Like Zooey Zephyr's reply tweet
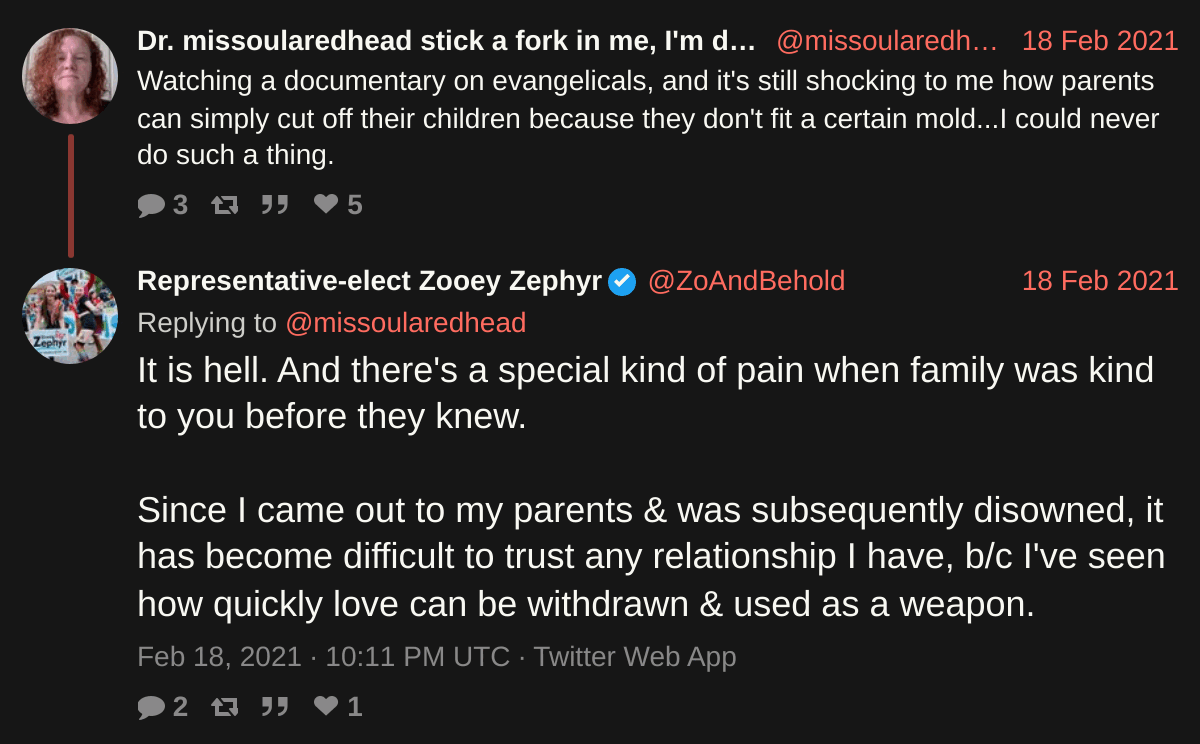The image size is (1200, 744). [x=326, y=707]
